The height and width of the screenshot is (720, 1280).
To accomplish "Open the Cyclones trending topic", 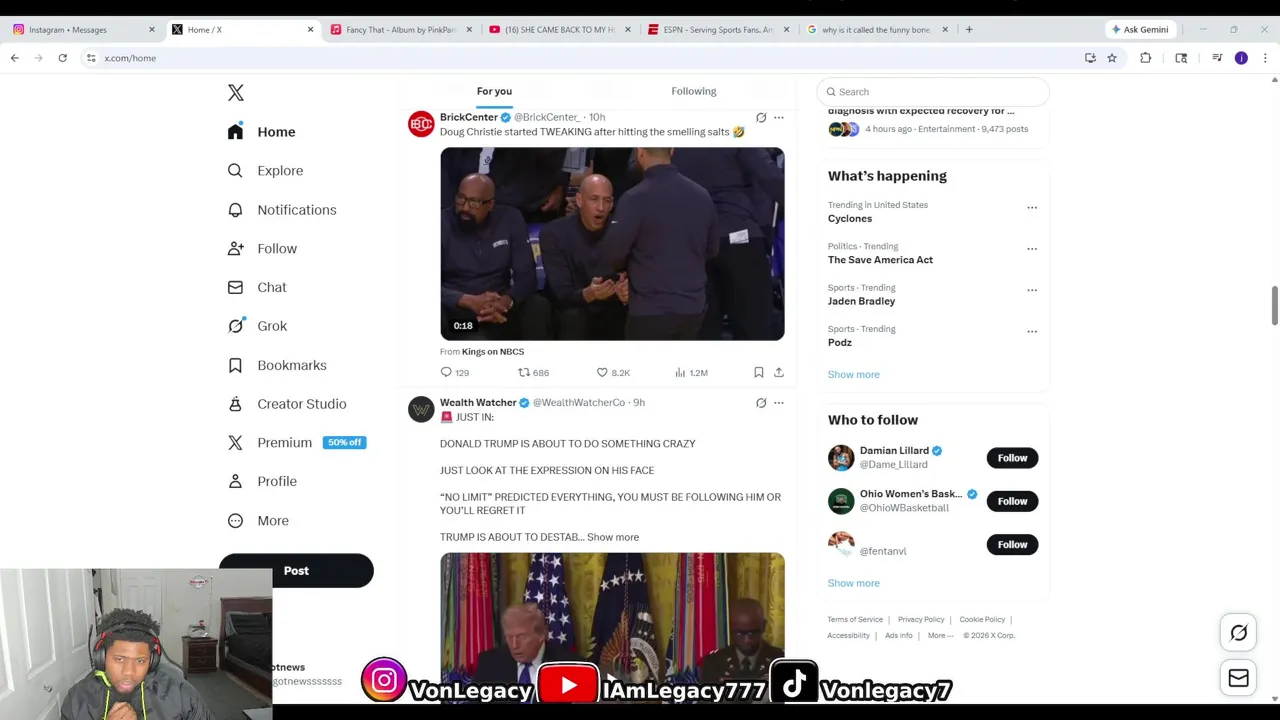I will click(850, 219).
